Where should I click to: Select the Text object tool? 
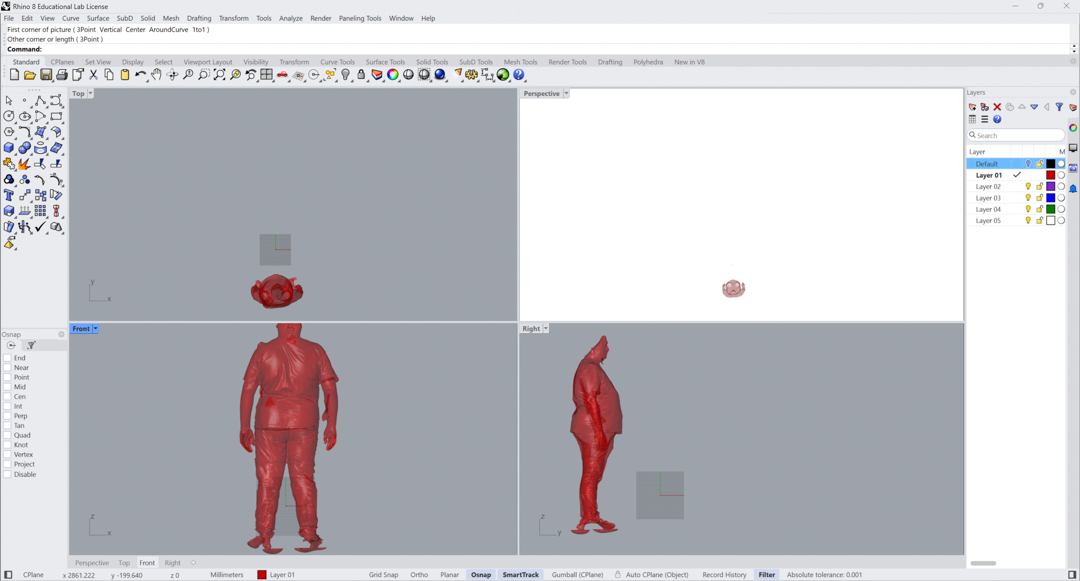[9, 196]
